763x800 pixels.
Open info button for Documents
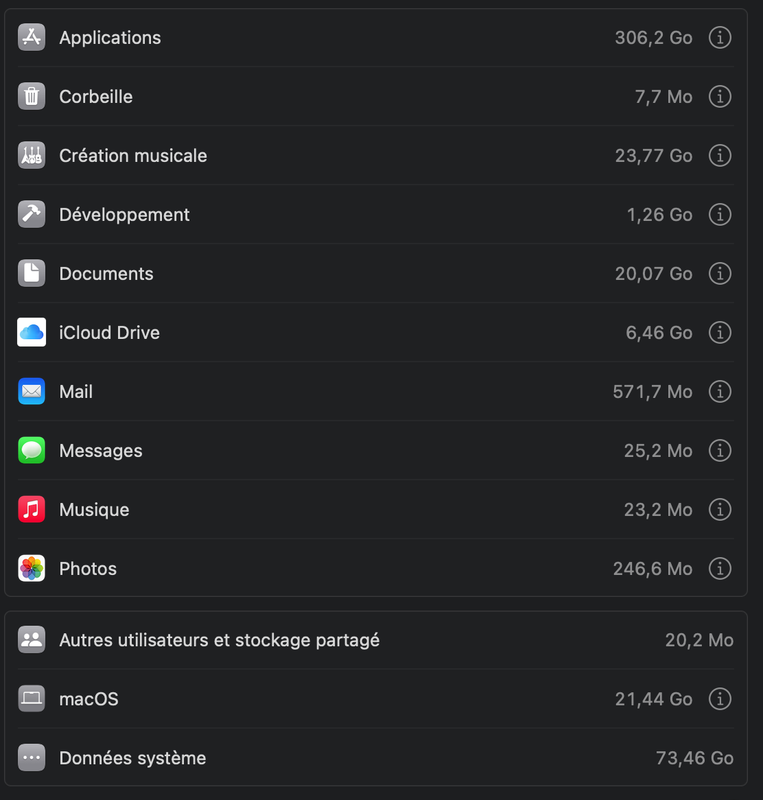coord(719,274)
